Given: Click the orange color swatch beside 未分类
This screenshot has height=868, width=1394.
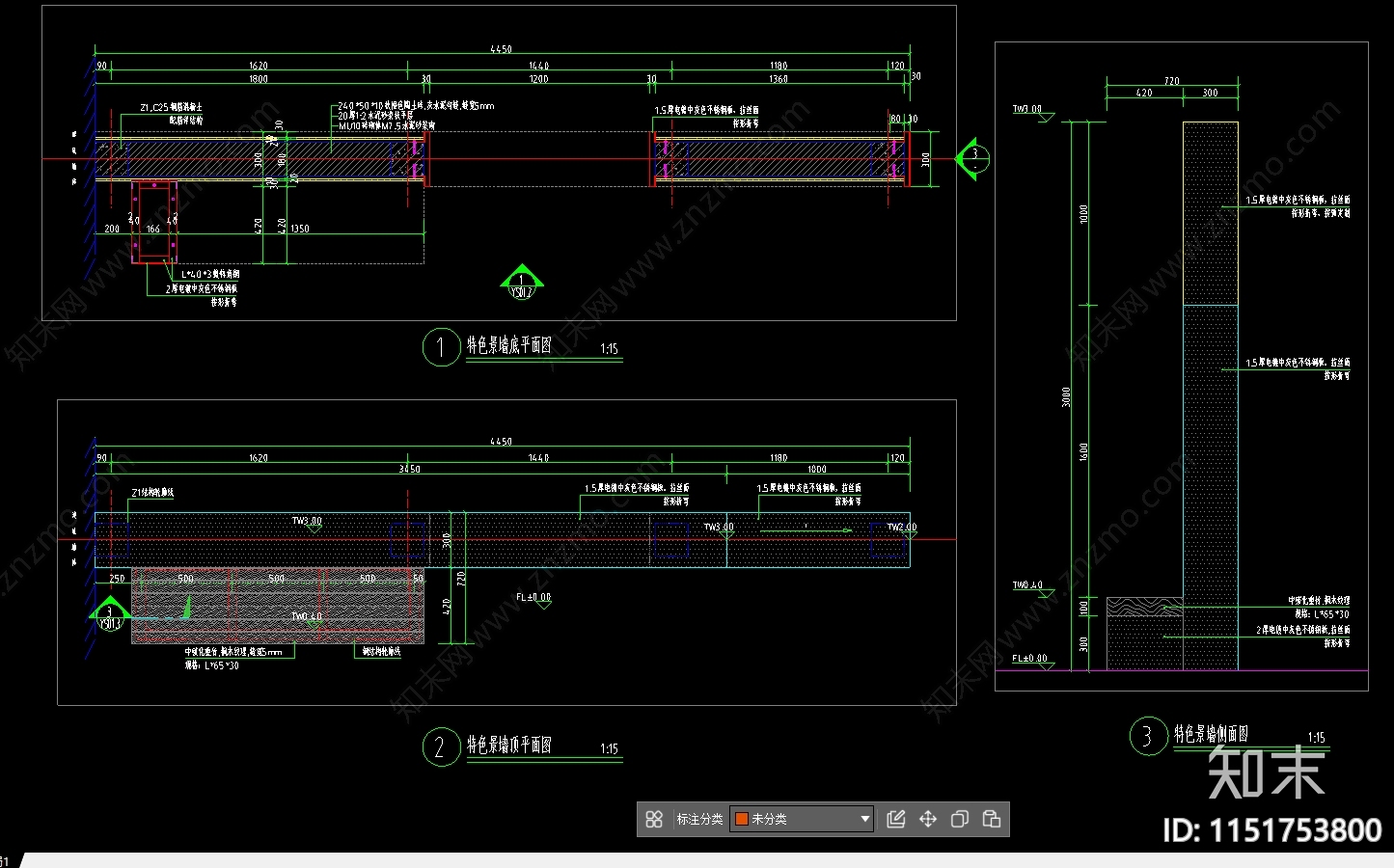Looking at the screenshot, I should (x=741, y=819).
